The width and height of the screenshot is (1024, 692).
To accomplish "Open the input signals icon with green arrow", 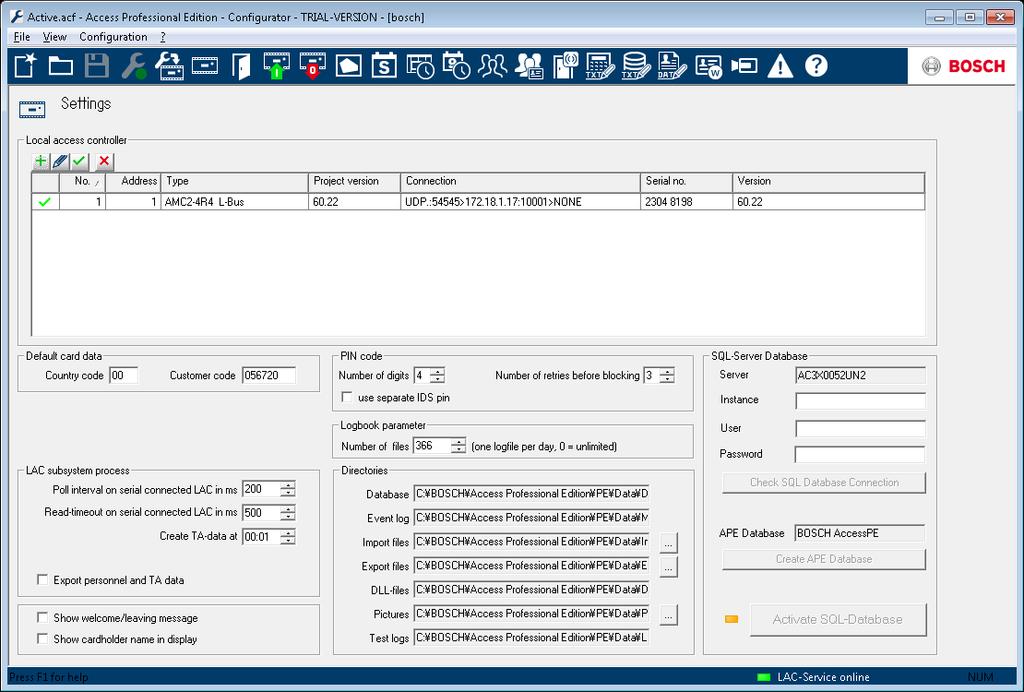I will click(277, 66).
